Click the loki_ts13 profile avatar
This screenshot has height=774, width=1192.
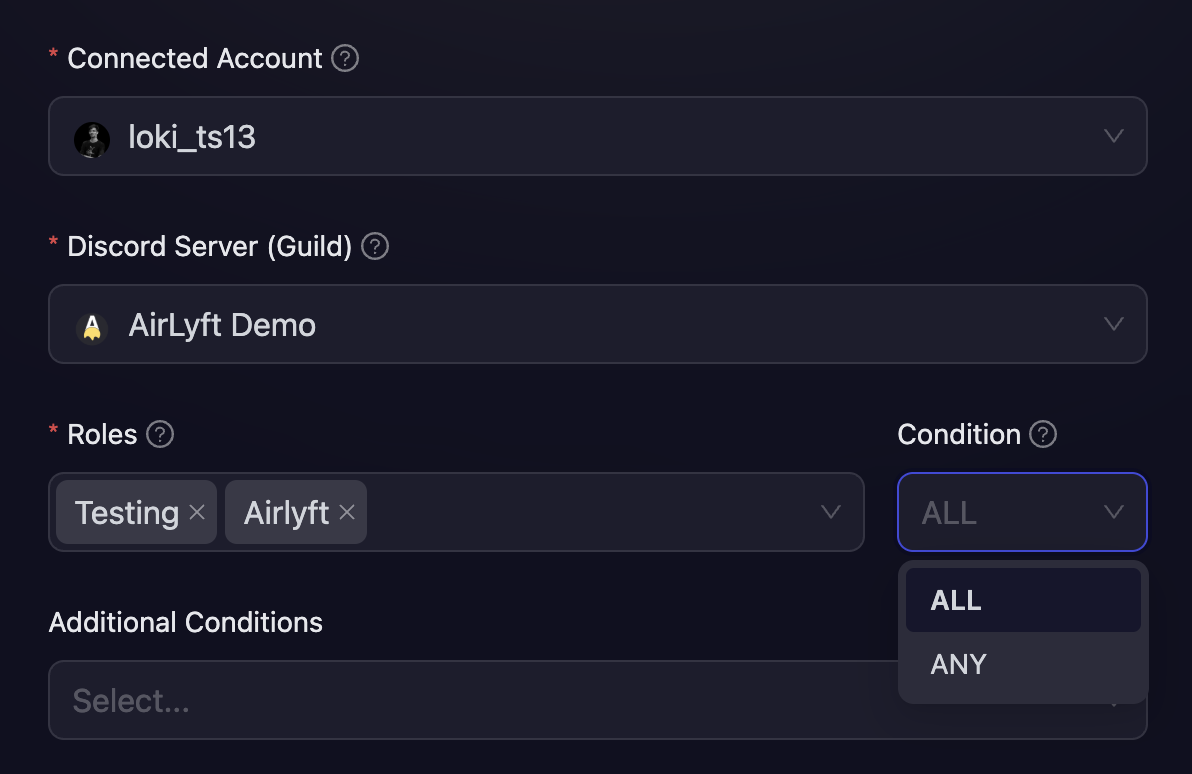[91, 136]
